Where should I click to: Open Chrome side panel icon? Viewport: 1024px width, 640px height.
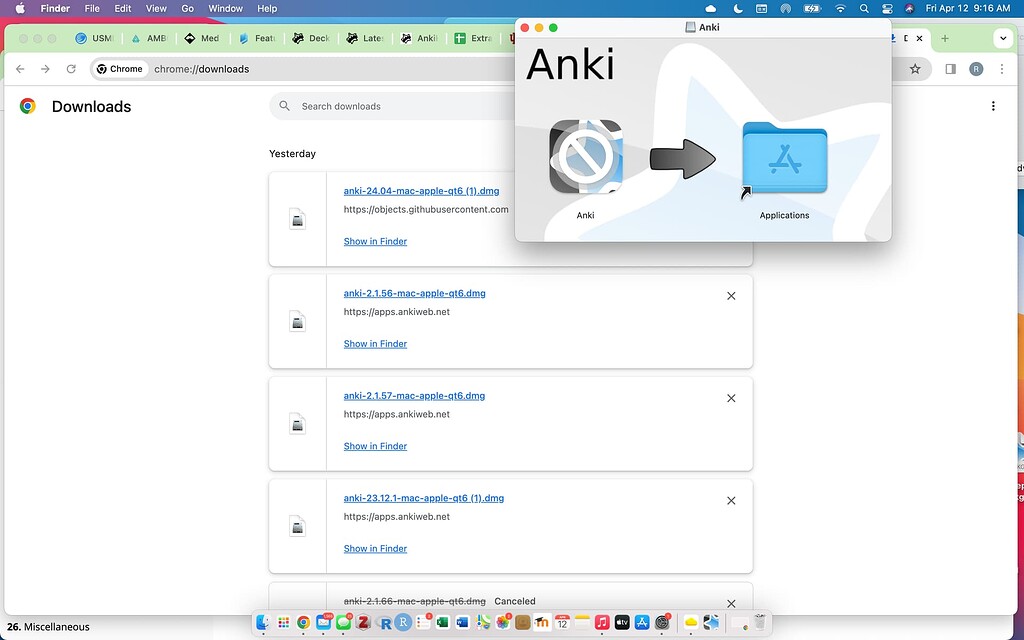tap(951, 69)
